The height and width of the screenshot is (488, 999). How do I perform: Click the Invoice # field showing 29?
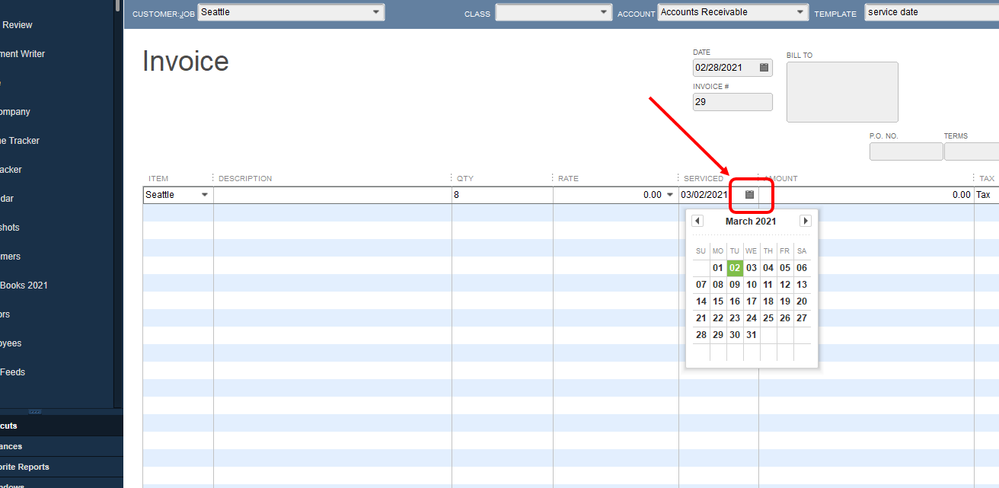(x=733, y=102)
